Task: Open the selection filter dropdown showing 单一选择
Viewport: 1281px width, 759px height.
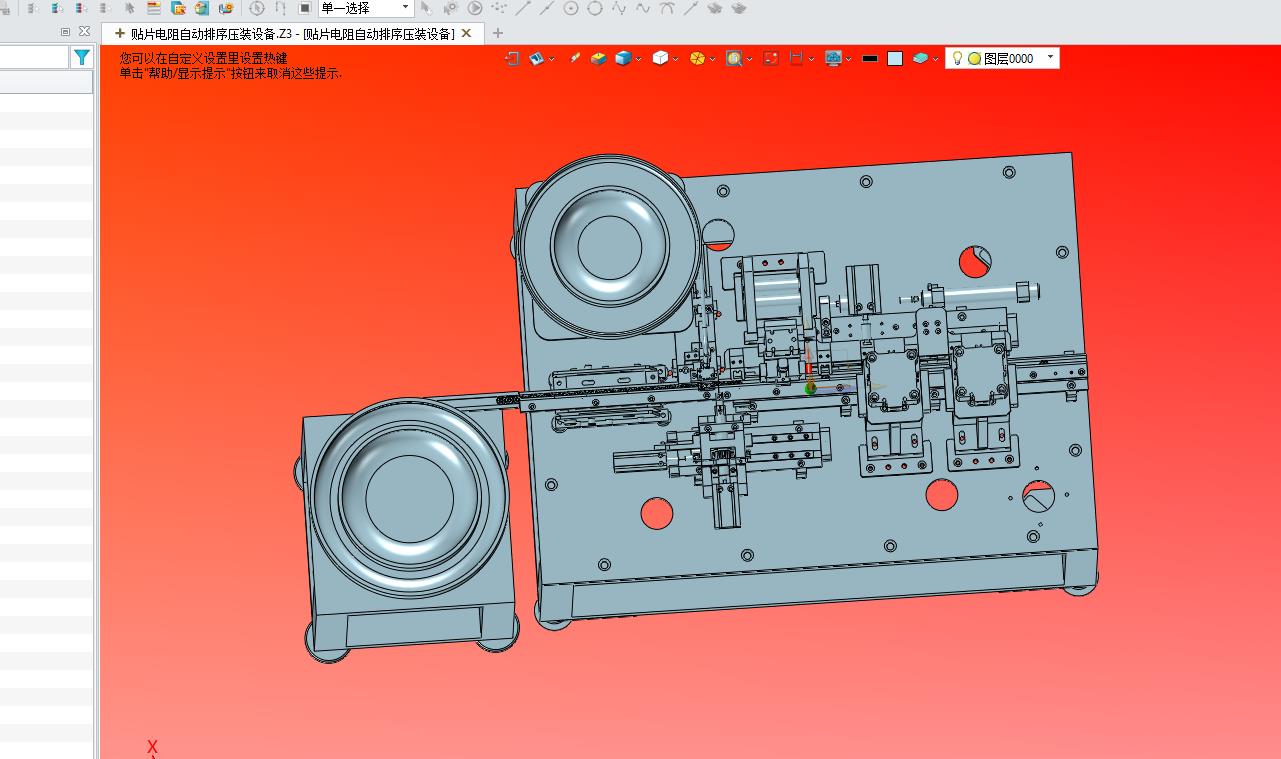Action: 366,8
